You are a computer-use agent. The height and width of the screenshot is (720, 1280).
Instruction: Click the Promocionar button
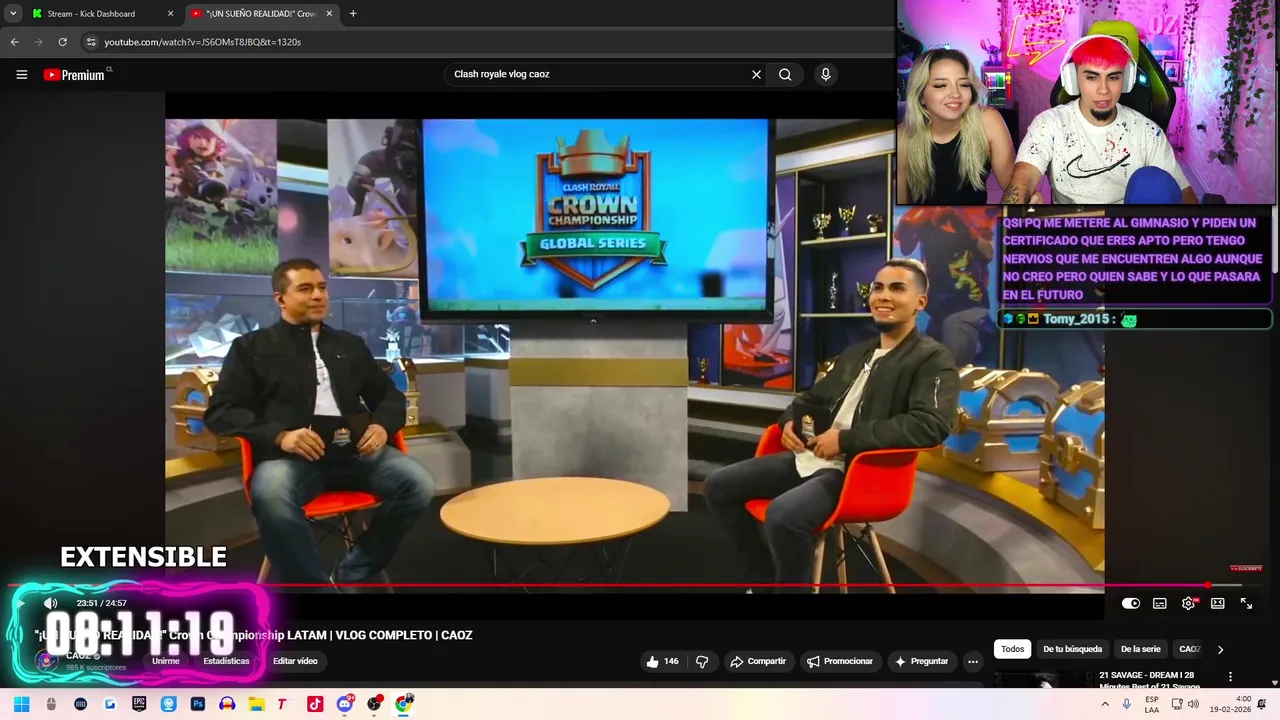(x=840, y=661)
